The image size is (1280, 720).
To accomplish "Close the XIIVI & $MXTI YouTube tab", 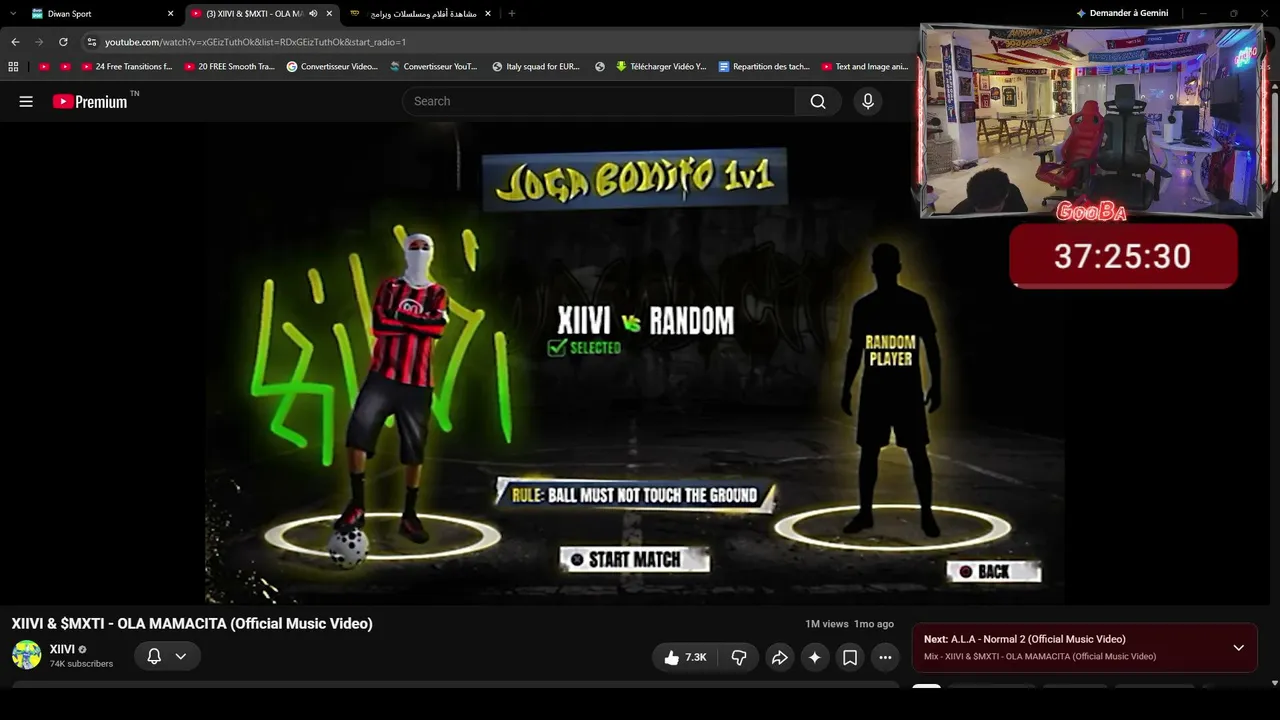I will (x=329, y=13).
